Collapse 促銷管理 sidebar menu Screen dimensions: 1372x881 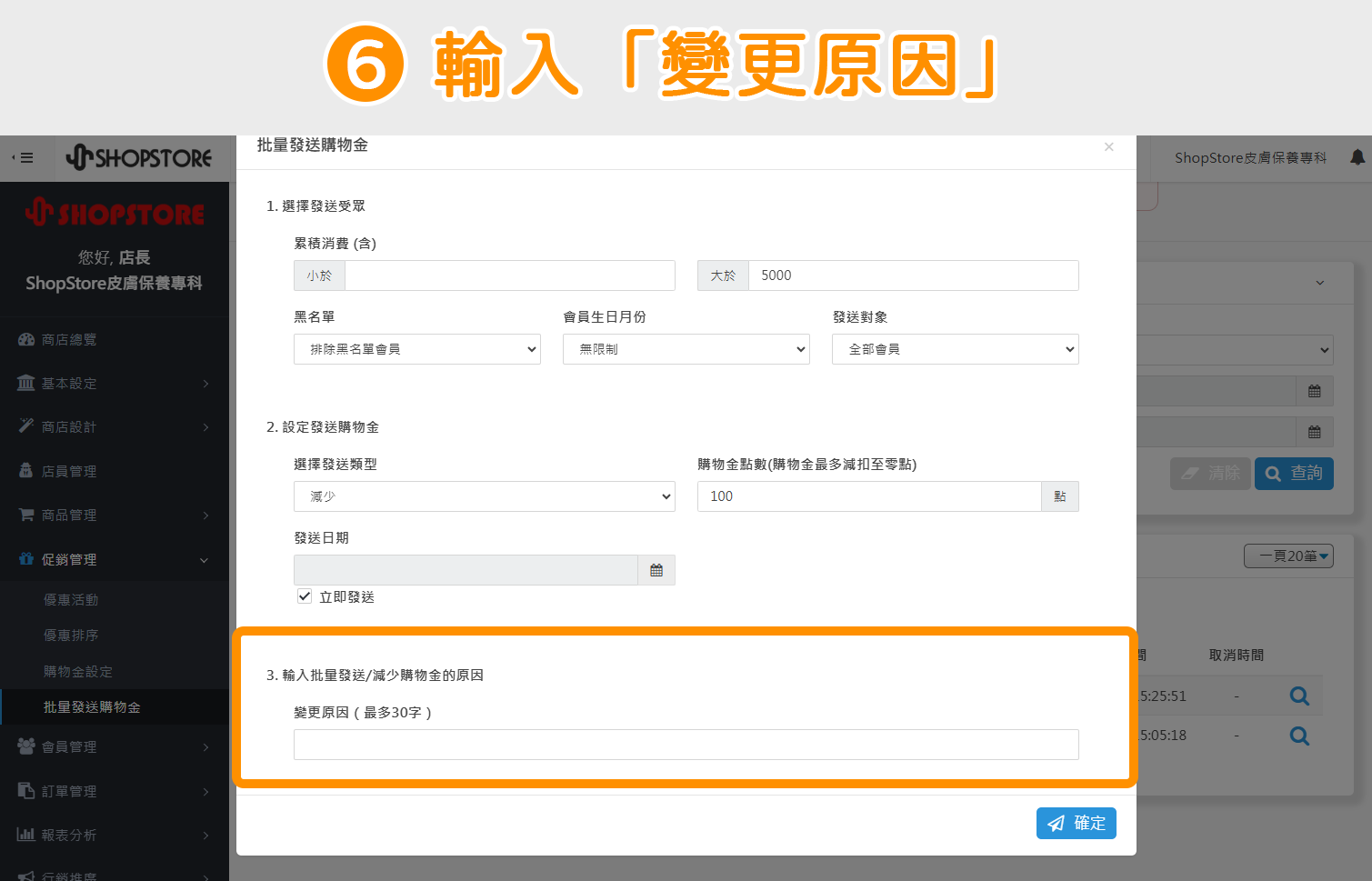[x=115, y=559]
